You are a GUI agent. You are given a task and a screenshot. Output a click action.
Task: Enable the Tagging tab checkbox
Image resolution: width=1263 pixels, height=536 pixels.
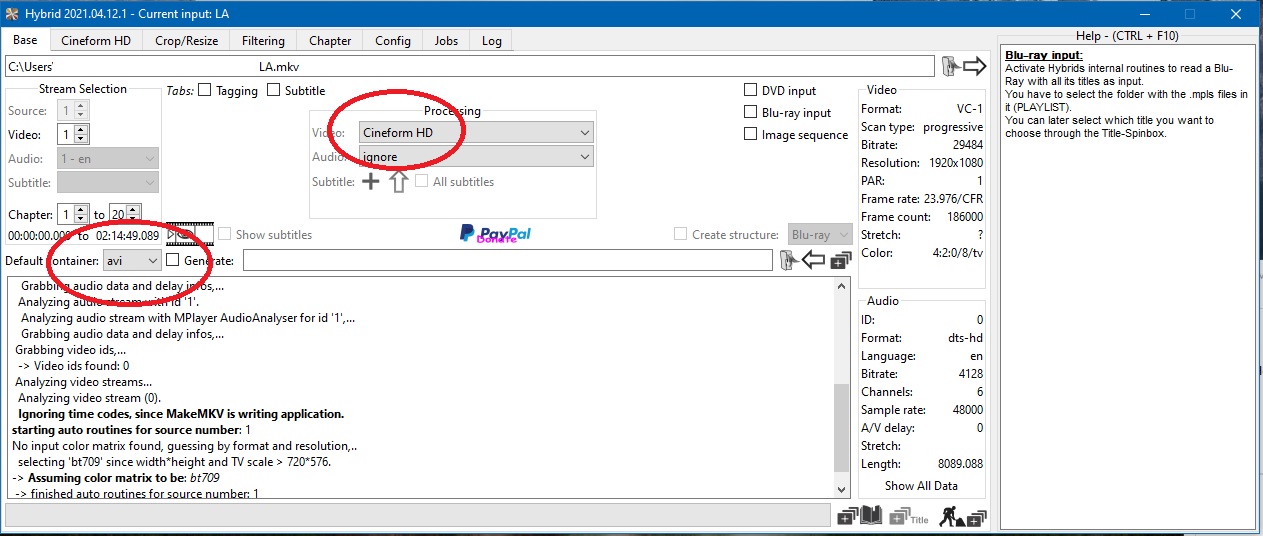(x=205, y=90)
